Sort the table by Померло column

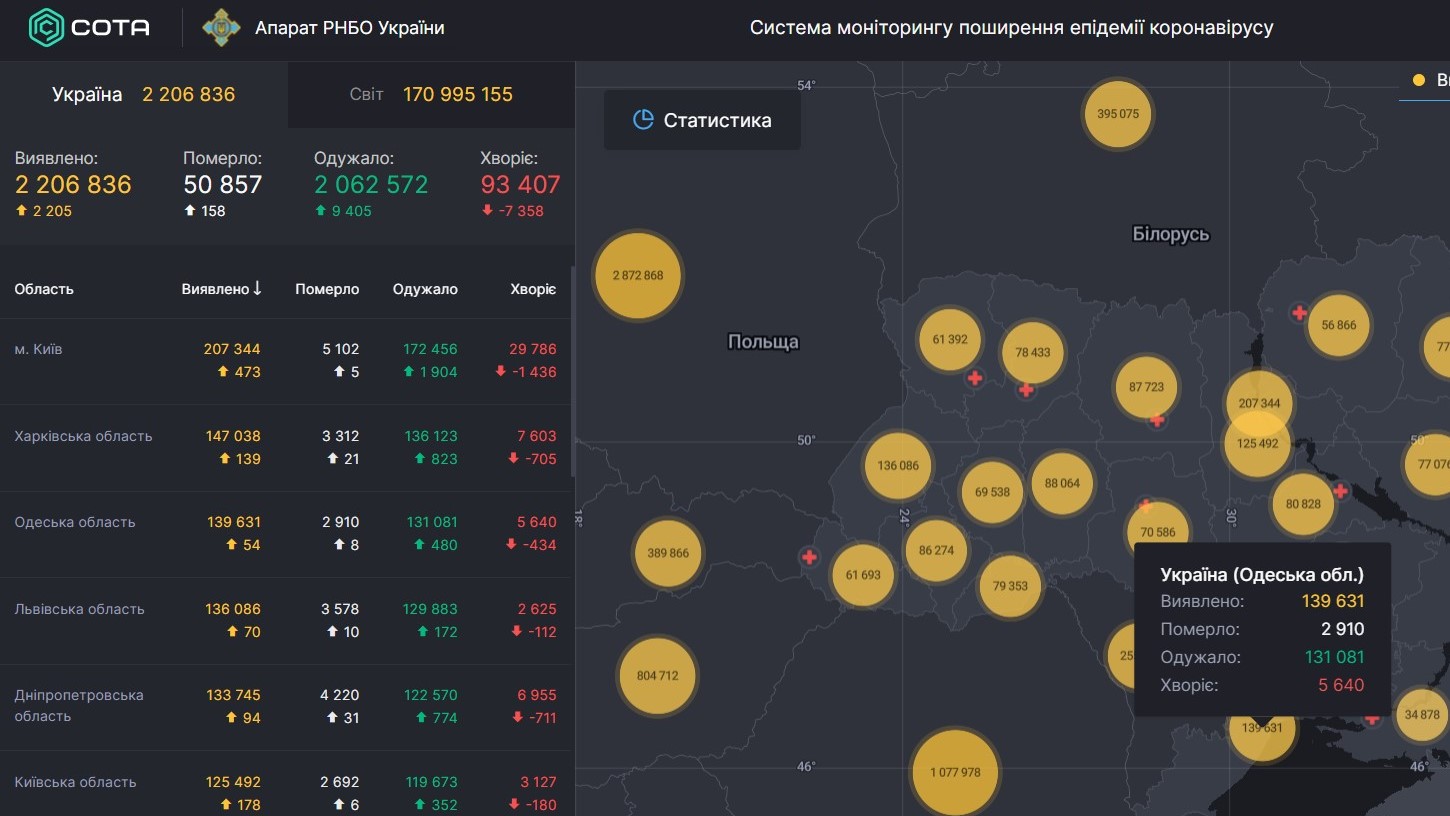point(327,289)
